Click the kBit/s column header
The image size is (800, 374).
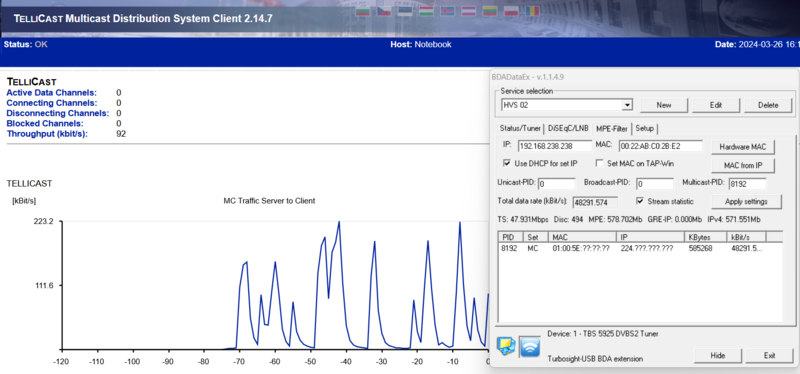746,237
